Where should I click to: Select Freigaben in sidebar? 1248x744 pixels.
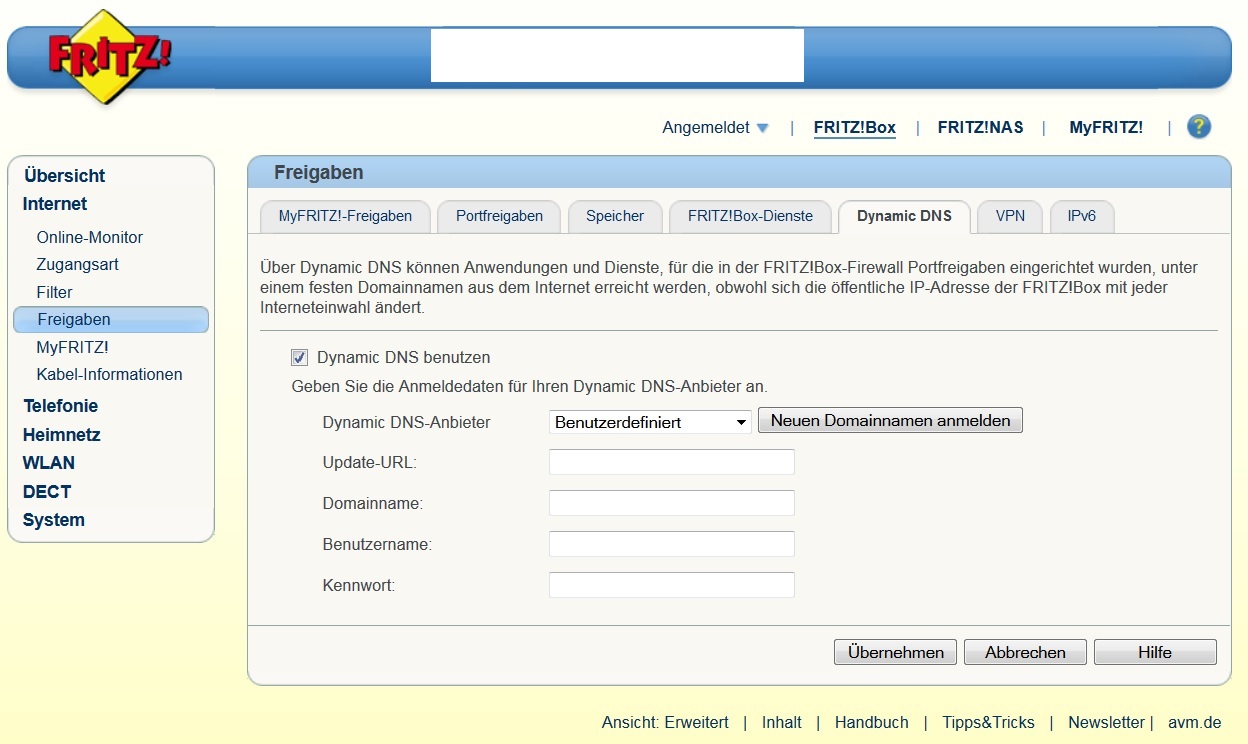coord(111,320)
